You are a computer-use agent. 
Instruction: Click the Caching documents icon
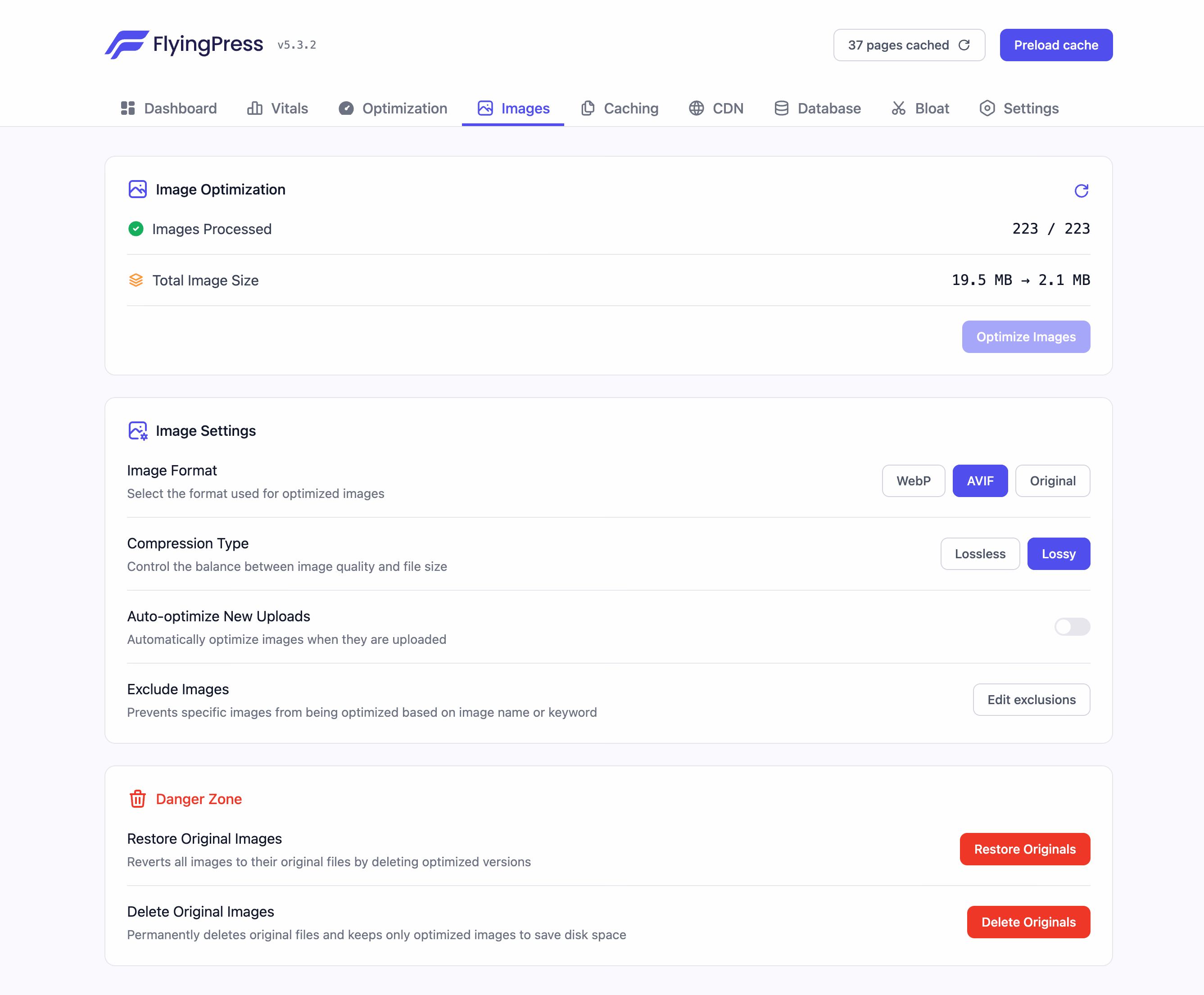(x=588, y=109)
